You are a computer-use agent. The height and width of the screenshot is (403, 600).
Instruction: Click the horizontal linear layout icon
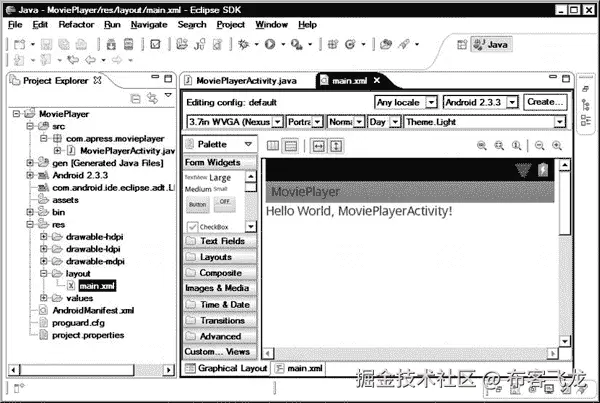point(273,146)
